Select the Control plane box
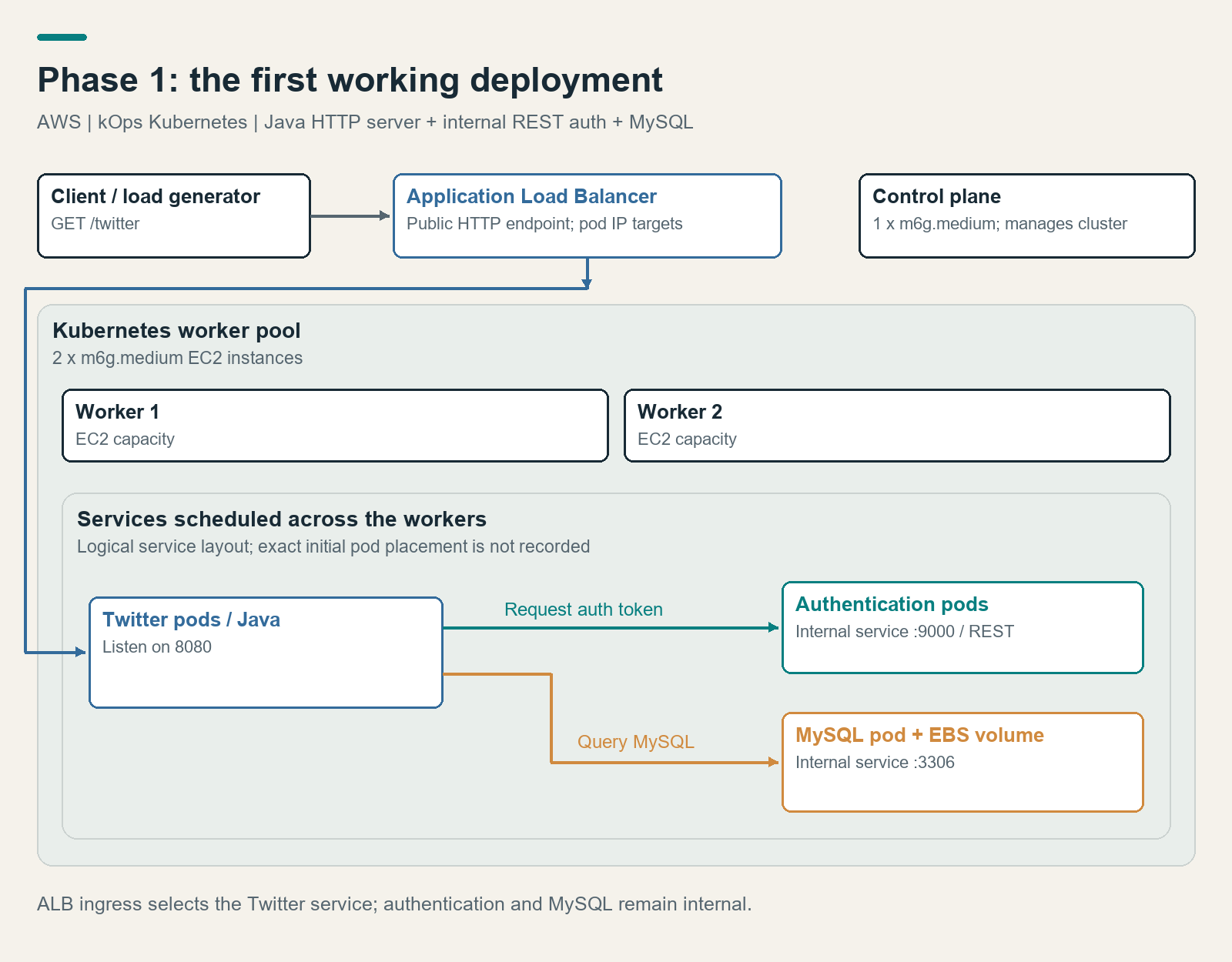The width and height of the screenshot is (1232, 962). coord(1027,215)
